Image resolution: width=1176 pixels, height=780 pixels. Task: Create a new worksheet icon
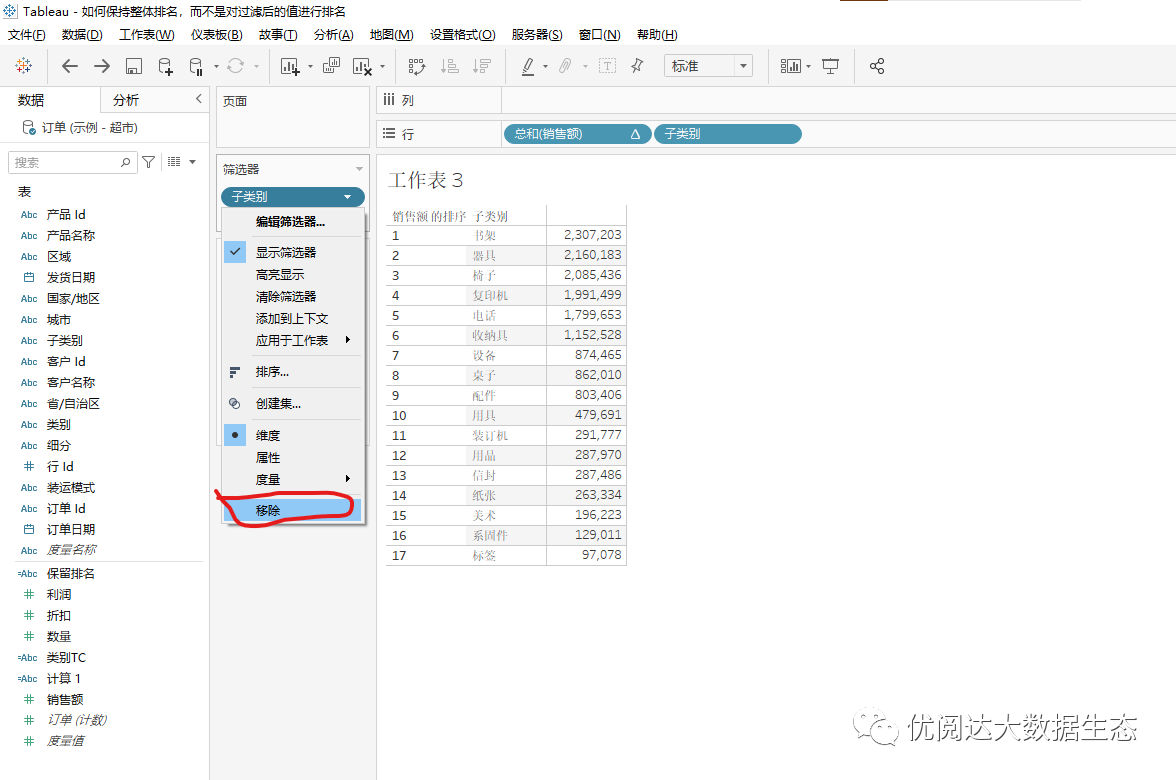(290, 66)
